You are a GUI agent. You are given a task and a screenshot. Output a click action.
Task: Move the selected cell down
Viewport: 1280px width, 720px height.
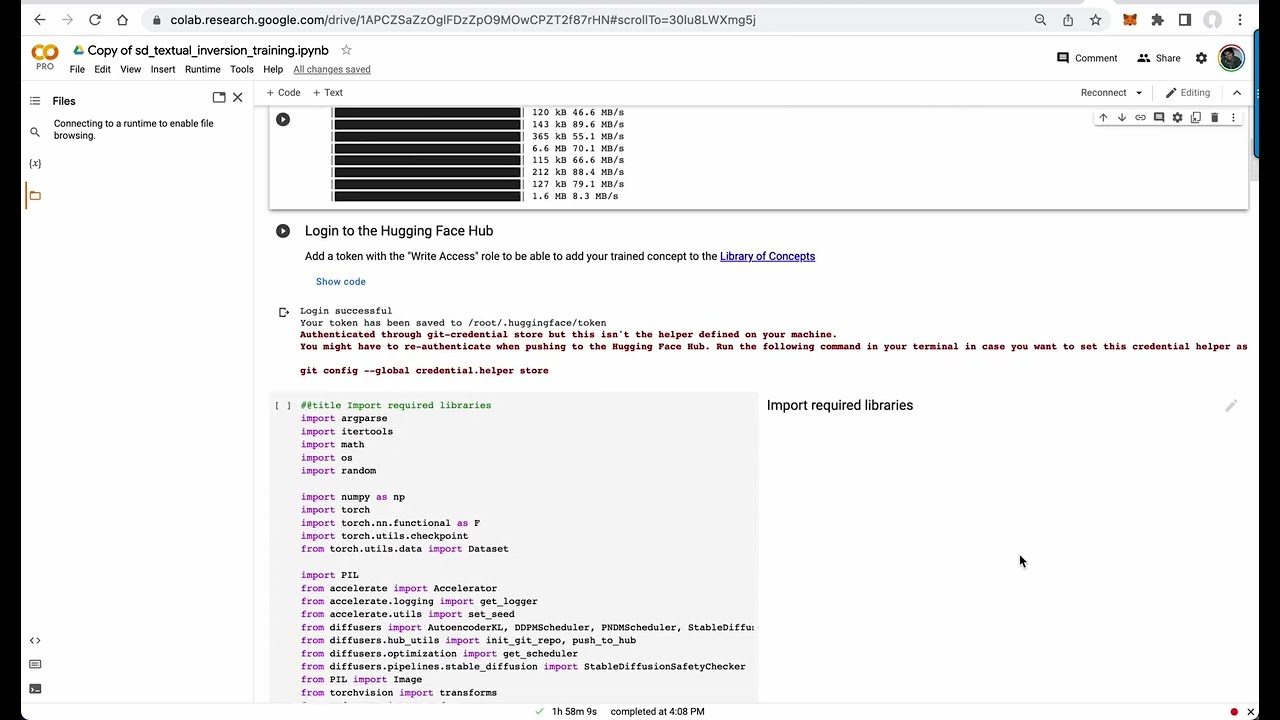pyautogui.click(x=1122, y=118)
